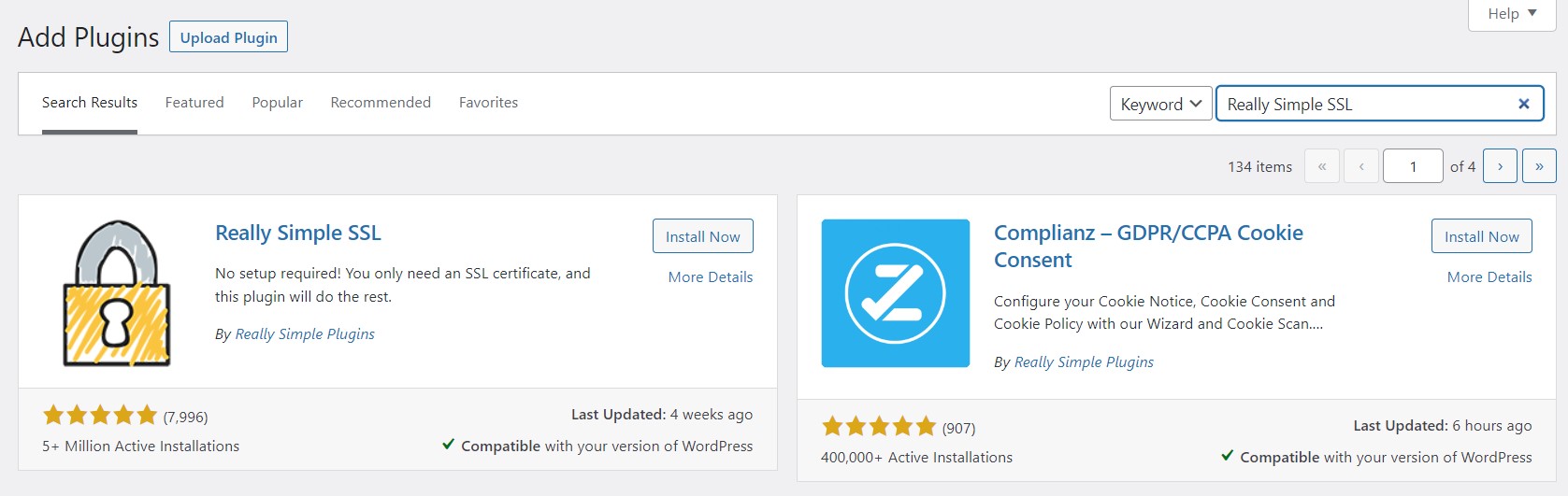Screen dimensions: 1568x496
Task: Click the Complianz five-star rating
Action: coord(878,427)
